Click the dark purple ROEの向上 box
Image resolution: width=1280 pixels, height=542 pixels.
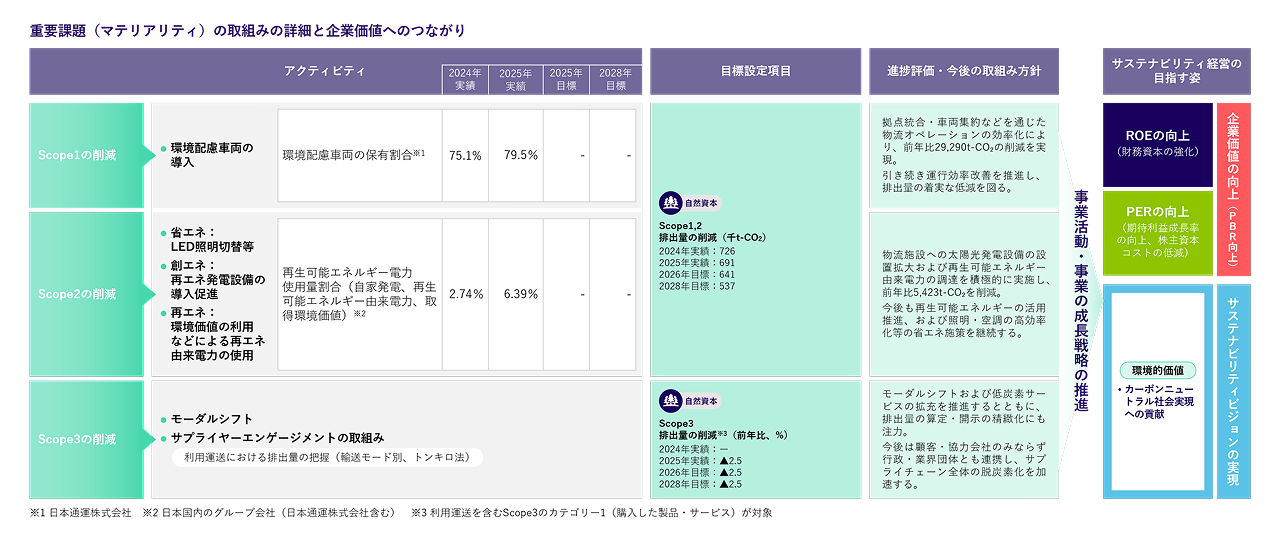(1157, 144)
